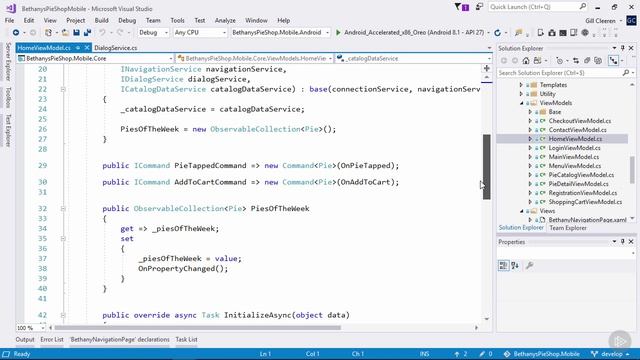The width and height of the screenshot is (640, 360).
Task: Select LoginViewModel.cs in Solution Explorer
Action: click(x=574, y=148)
